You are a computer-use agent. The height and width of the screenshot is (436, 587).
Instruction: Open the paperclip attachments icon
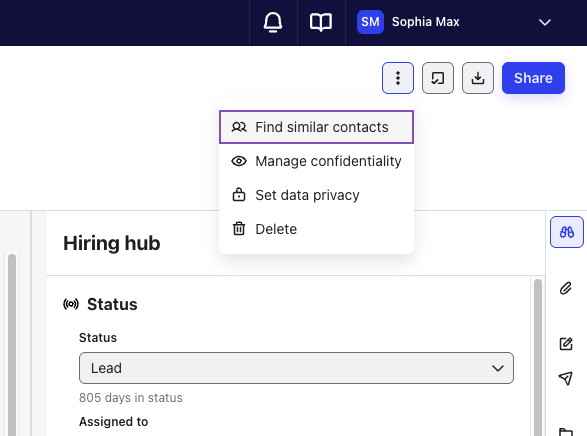[x=566, y=288]
